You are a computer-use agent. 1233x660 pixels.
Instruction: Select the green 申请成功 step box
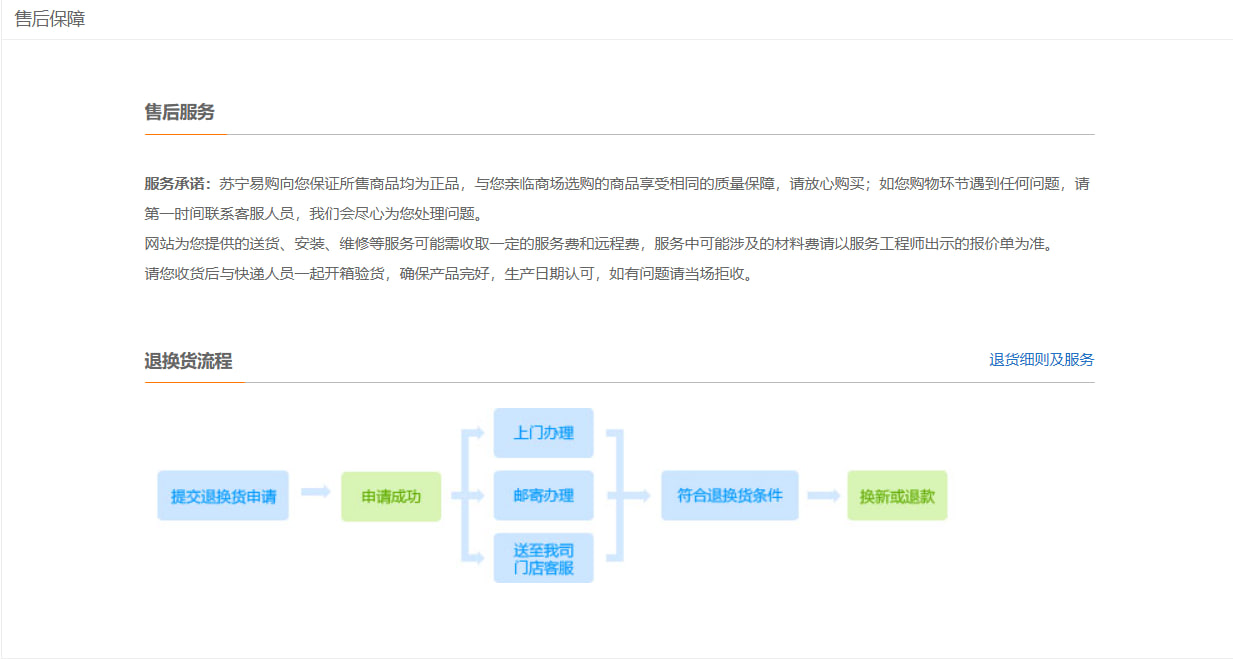pos(391,497)
